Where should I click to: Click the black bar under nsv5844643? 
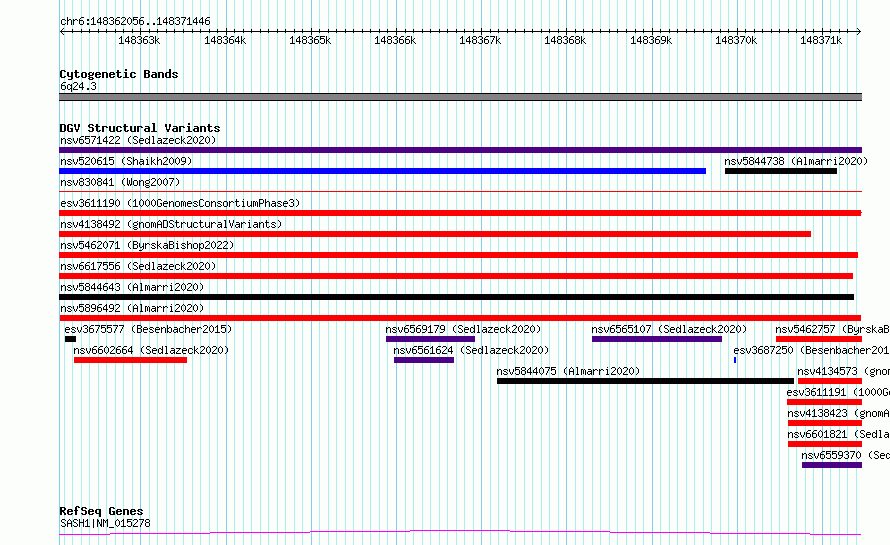pos(457,297)
